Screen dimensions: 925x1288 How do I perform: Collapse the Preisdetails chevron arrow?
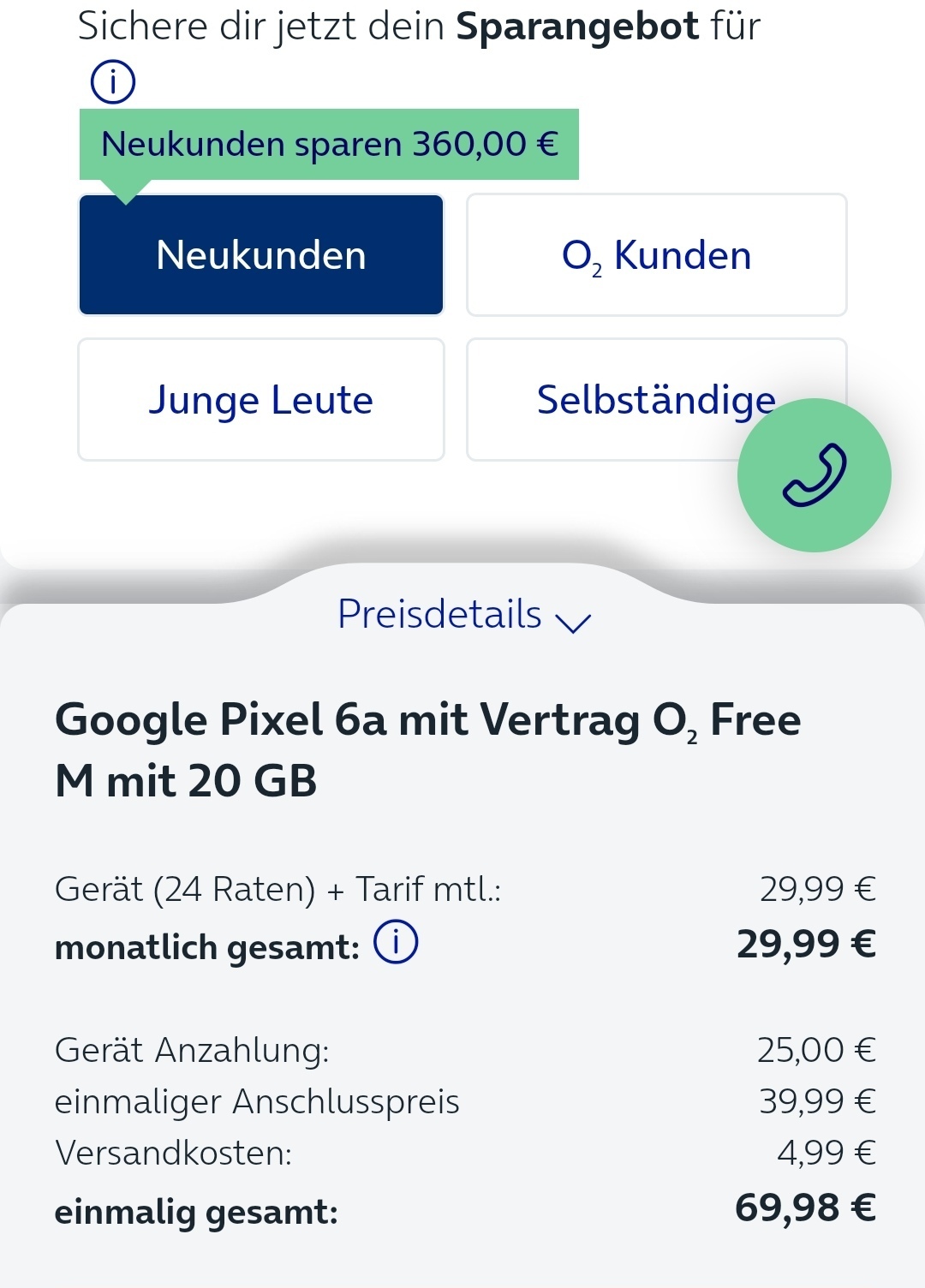click(x=573, y=622)
